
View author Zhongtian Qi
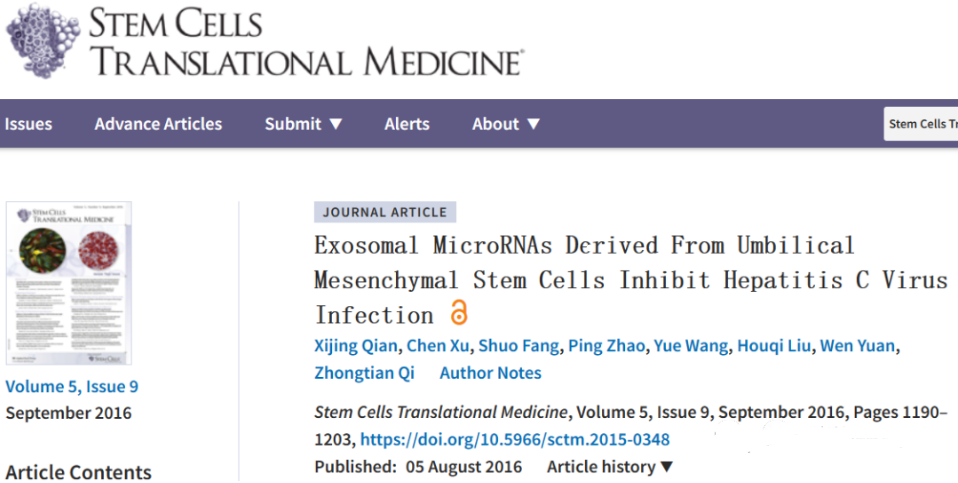[364, 373]
